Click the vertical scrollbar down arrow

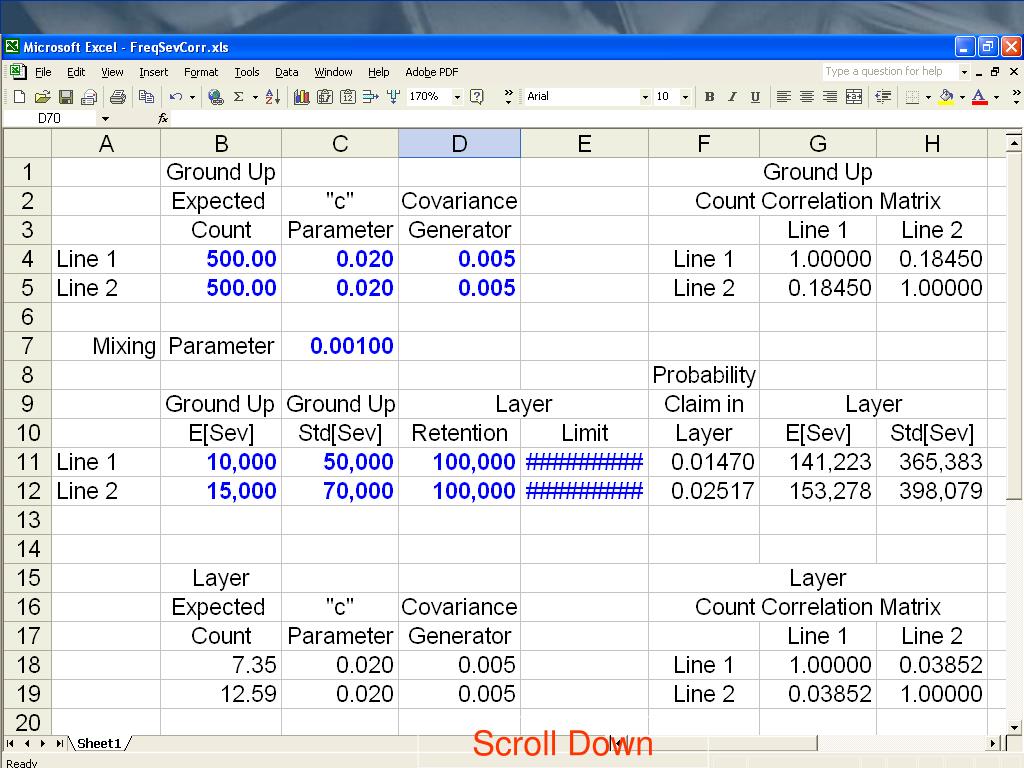pyautogui.click(x=1014, y=726)
